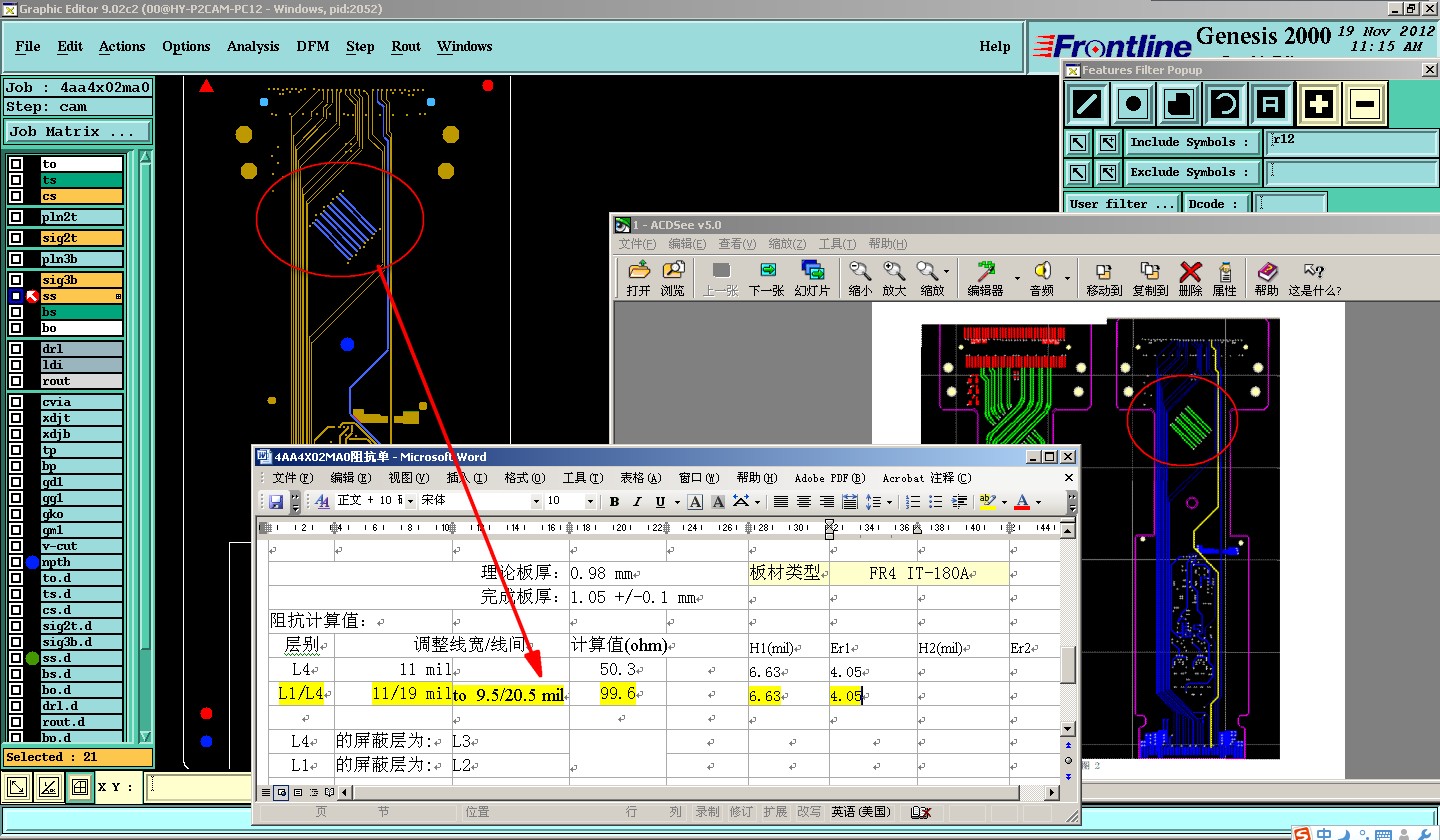Open the dropdown arrow next to 编辑器 in ACDSee
This screenshot has height=840, width=1440.
tap(1017, 278)
